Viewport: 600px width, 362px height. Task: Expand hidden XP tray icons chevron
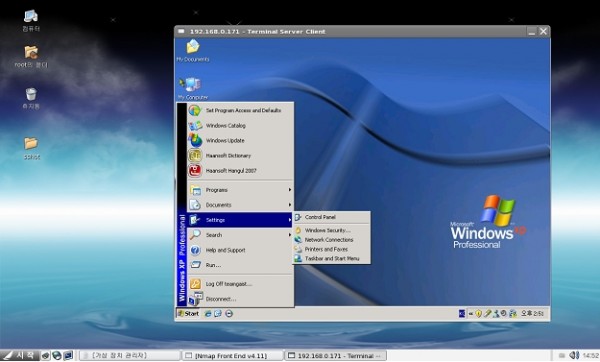click(471, 314)
